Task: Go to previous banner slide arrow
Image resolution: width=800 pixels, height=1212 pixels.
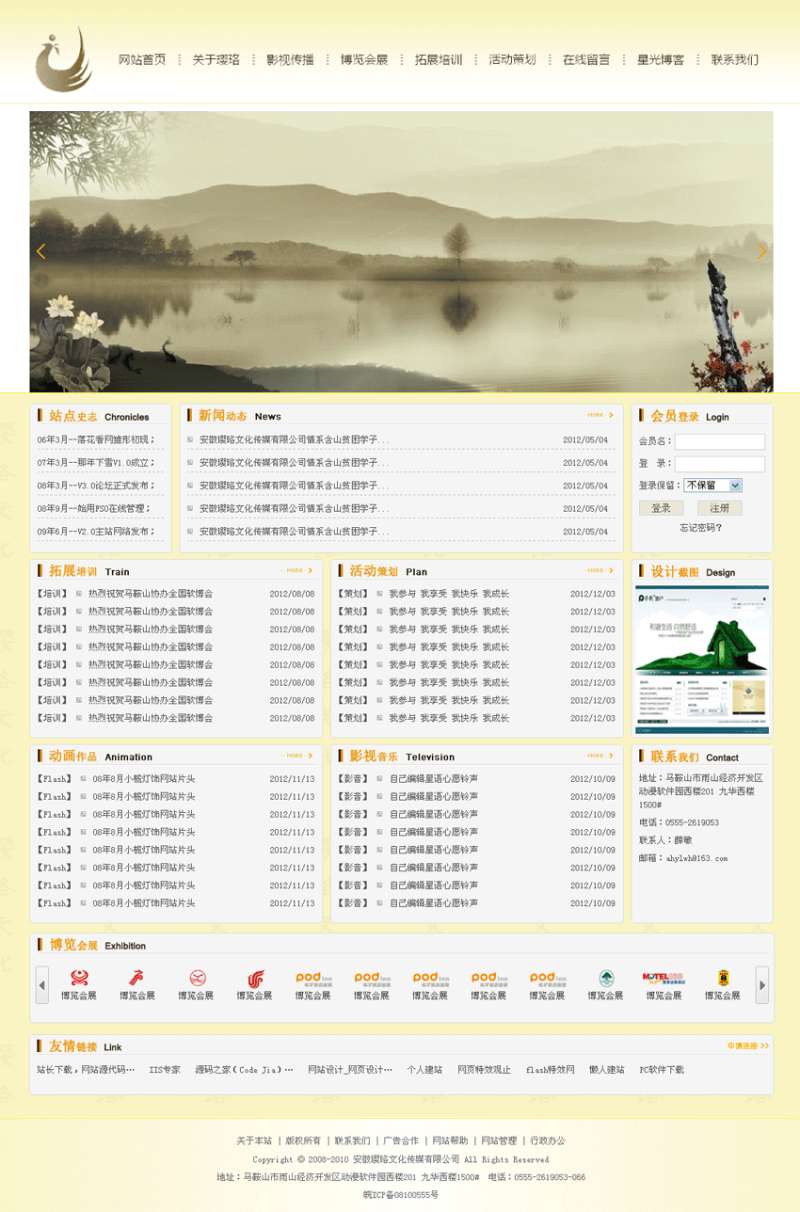Action: [x=41, y=251]
